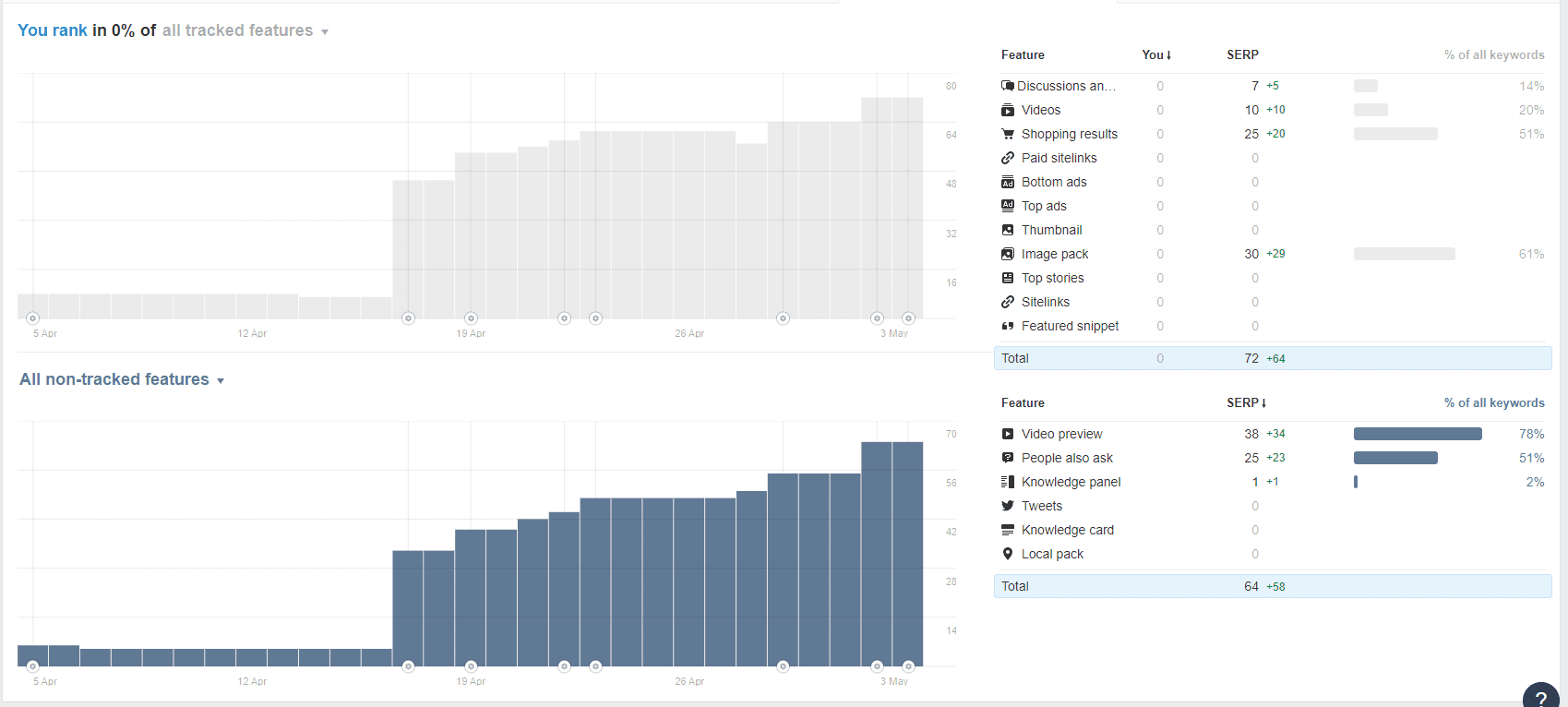Click the Tweets bird icon
The width and height of the screenshot is (1568, 707).
pyautogui.click(x=1008, y=506)
